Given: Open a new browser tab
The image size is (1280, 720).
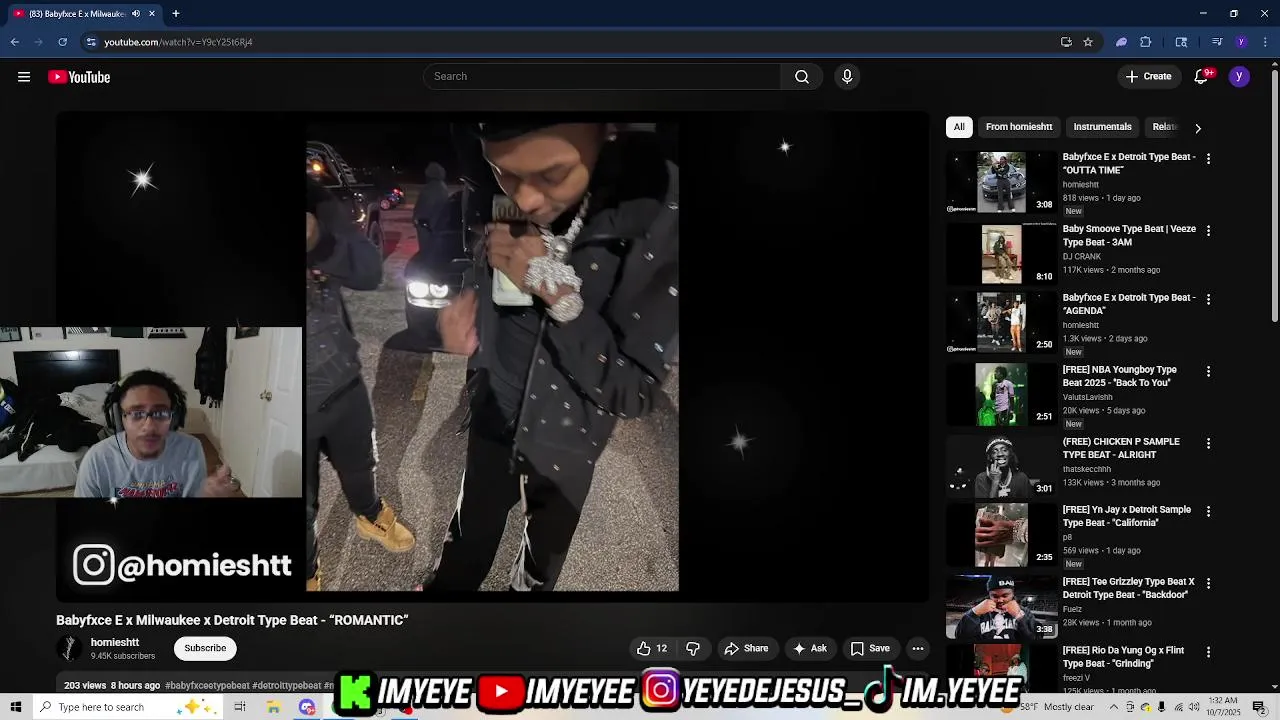Looking at the screenshot, I should click(176, 14).
